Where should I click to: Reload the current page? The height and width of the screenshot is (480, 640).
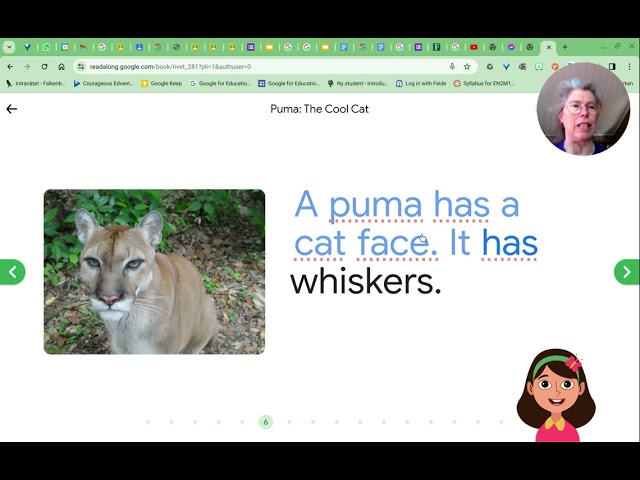coord(44,67)
